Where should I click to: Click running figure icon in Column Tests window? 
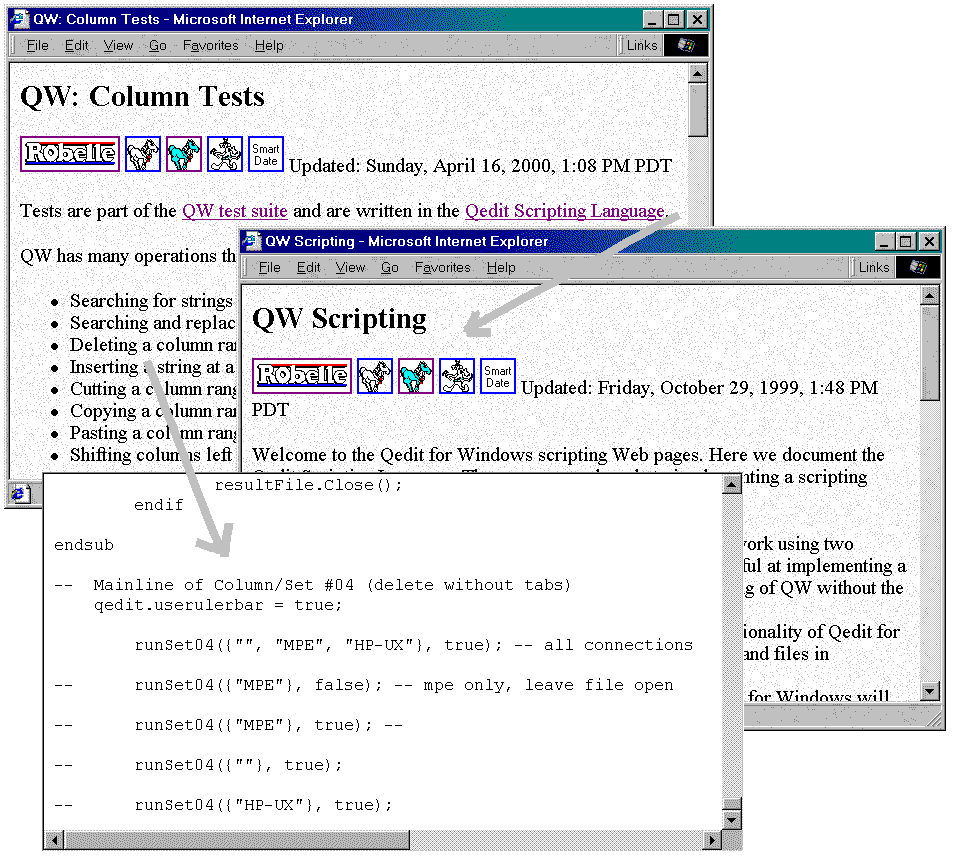[x=225, y=153]
